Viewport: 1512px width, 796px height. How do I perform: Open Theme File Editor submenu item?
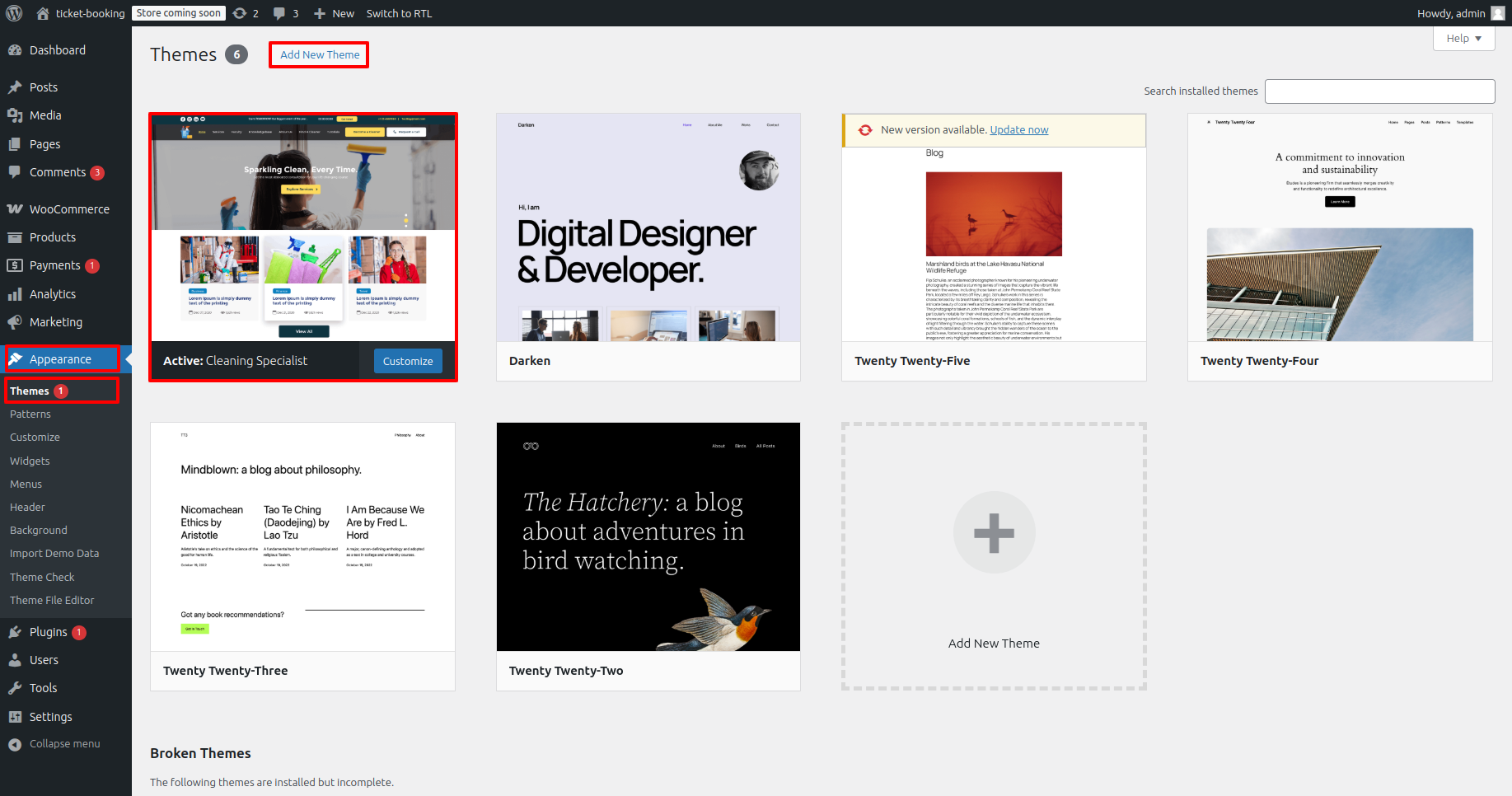52,601
